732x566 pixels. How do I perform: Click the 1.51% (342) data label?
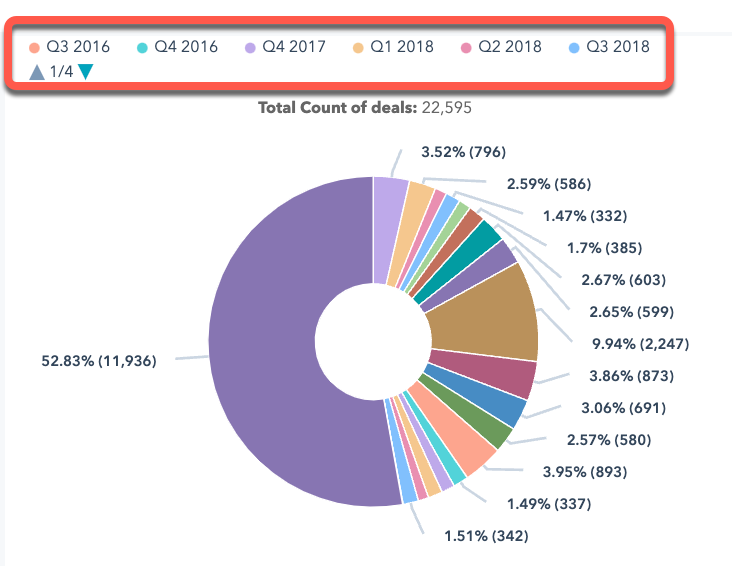(485, 536)
